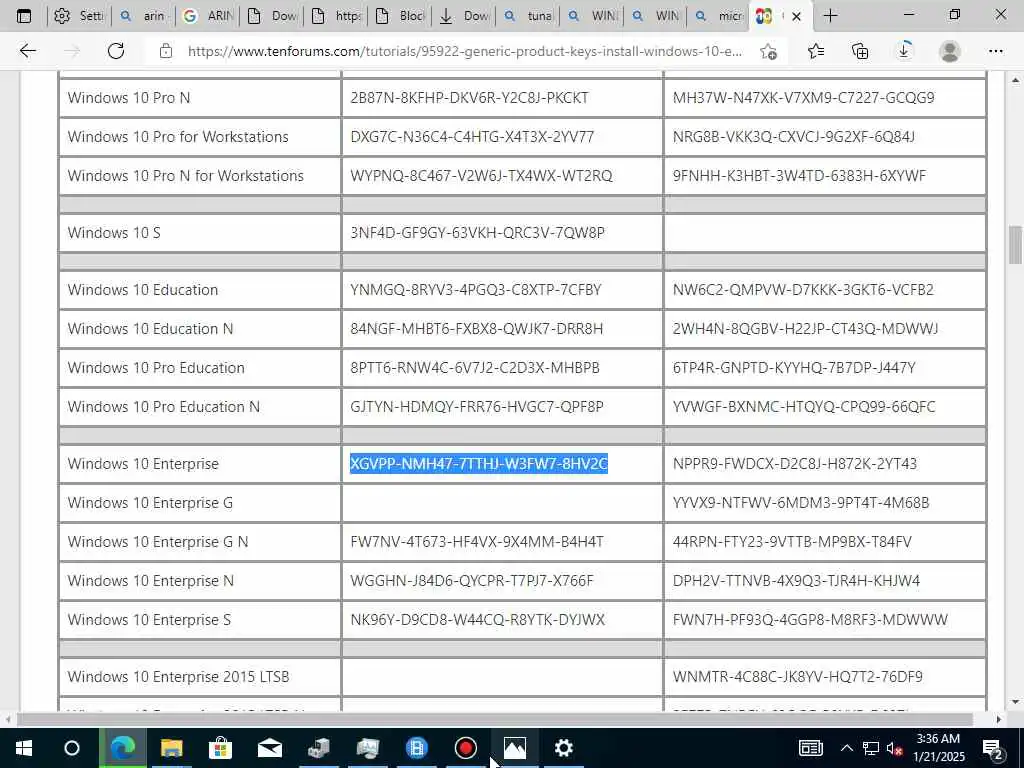Click highlighted key XGVPP-NMH47-7TTHJ-W3FW7-8HV2C
Image resolution: width=1024 pixels, height=768 pixels.
tap(479, 464)
